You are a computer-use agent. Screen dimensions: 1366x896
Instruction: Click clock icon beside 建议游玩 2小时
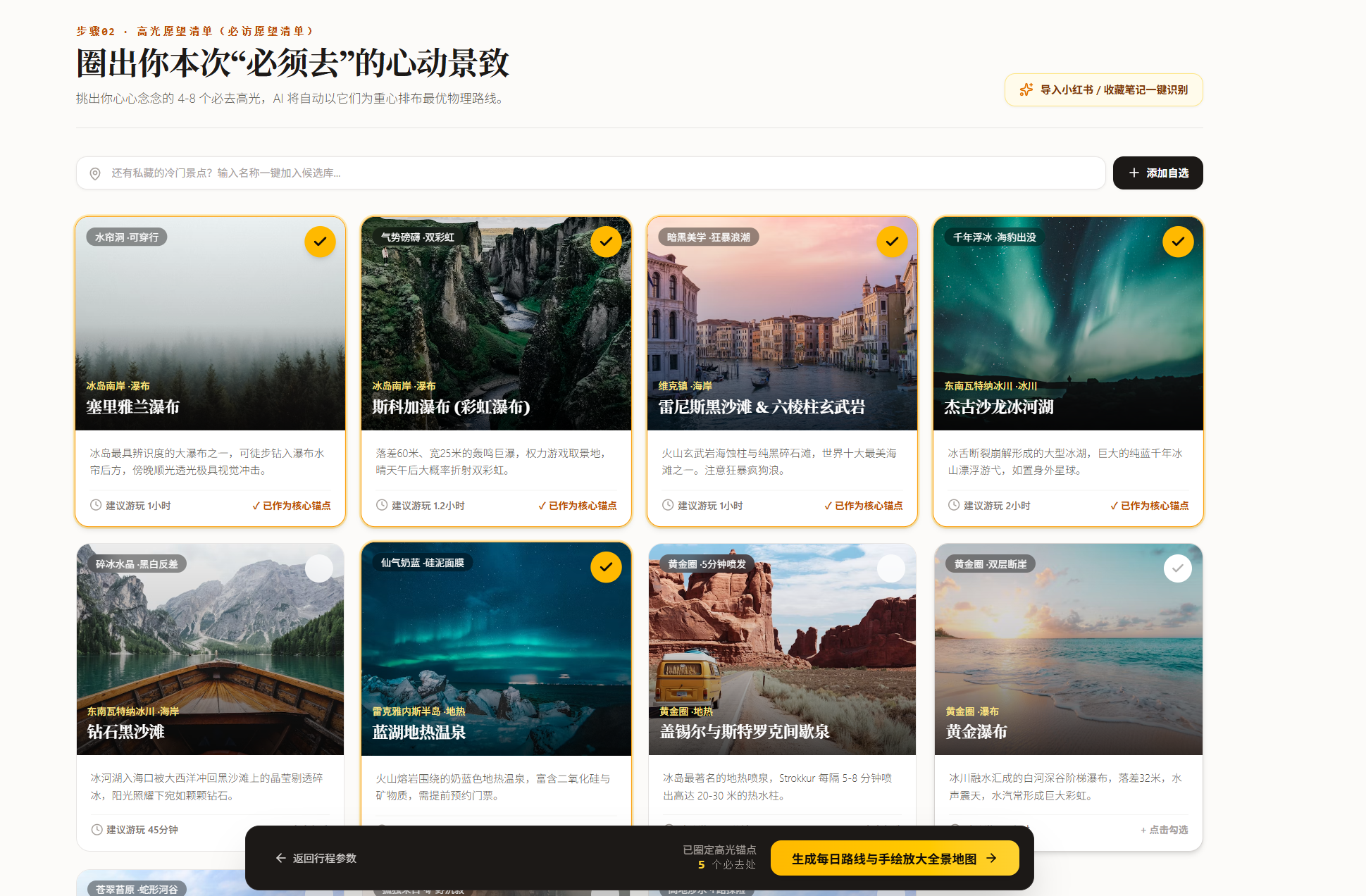[x=954, y=505]
